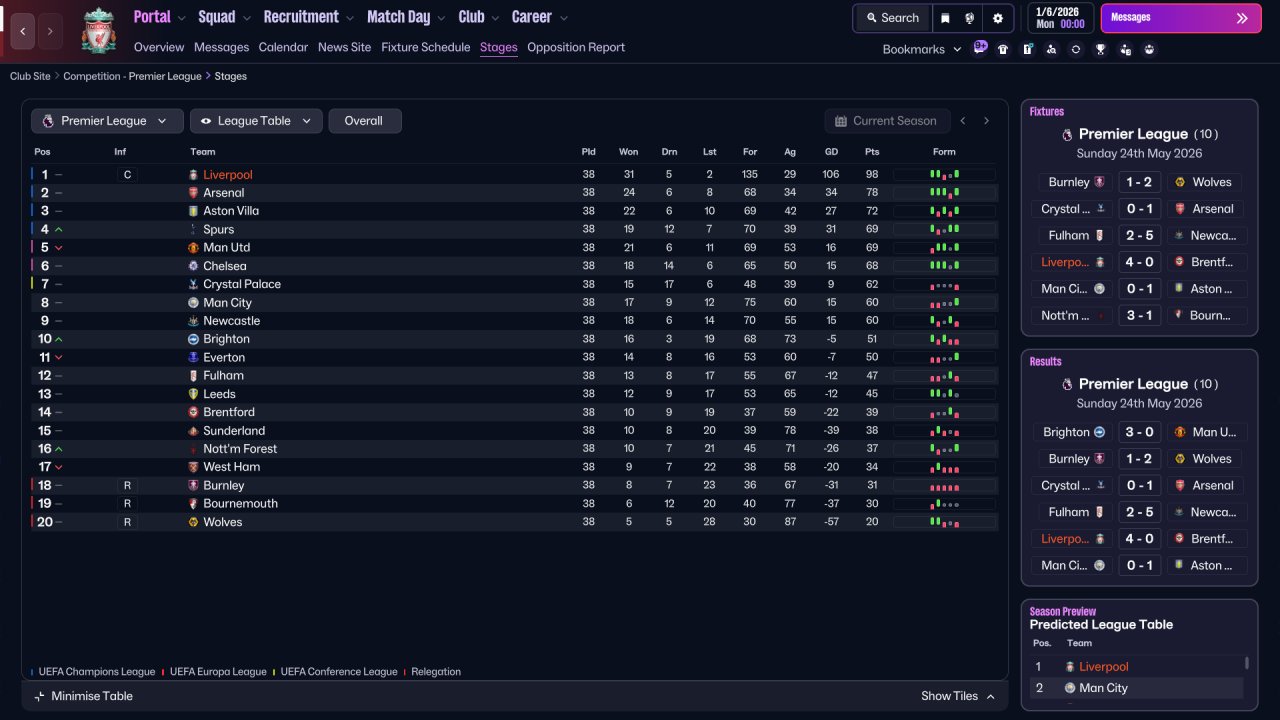This screenshot has width=1280, height=720.
Task: Switch to the Fixture Schedule tab
Action: pyautogui.click(x=426, y=47)
